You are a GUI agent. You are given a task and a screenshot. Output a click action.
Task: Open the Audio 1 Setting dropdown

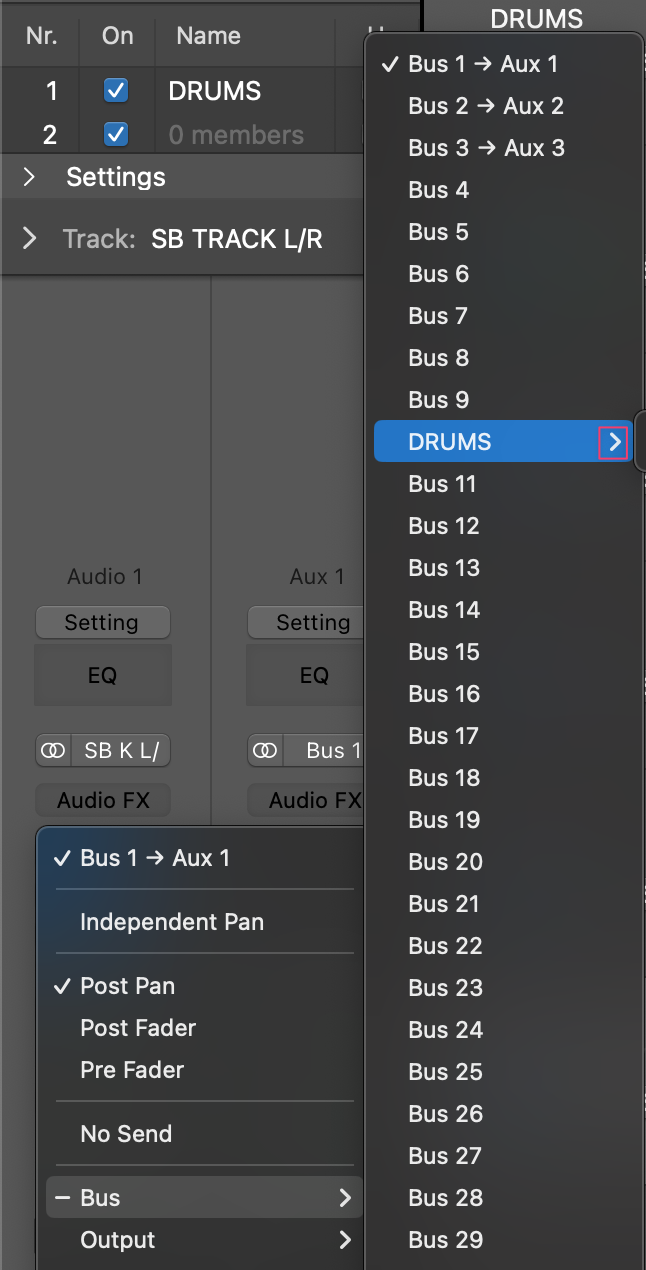[x=102, y=623]
